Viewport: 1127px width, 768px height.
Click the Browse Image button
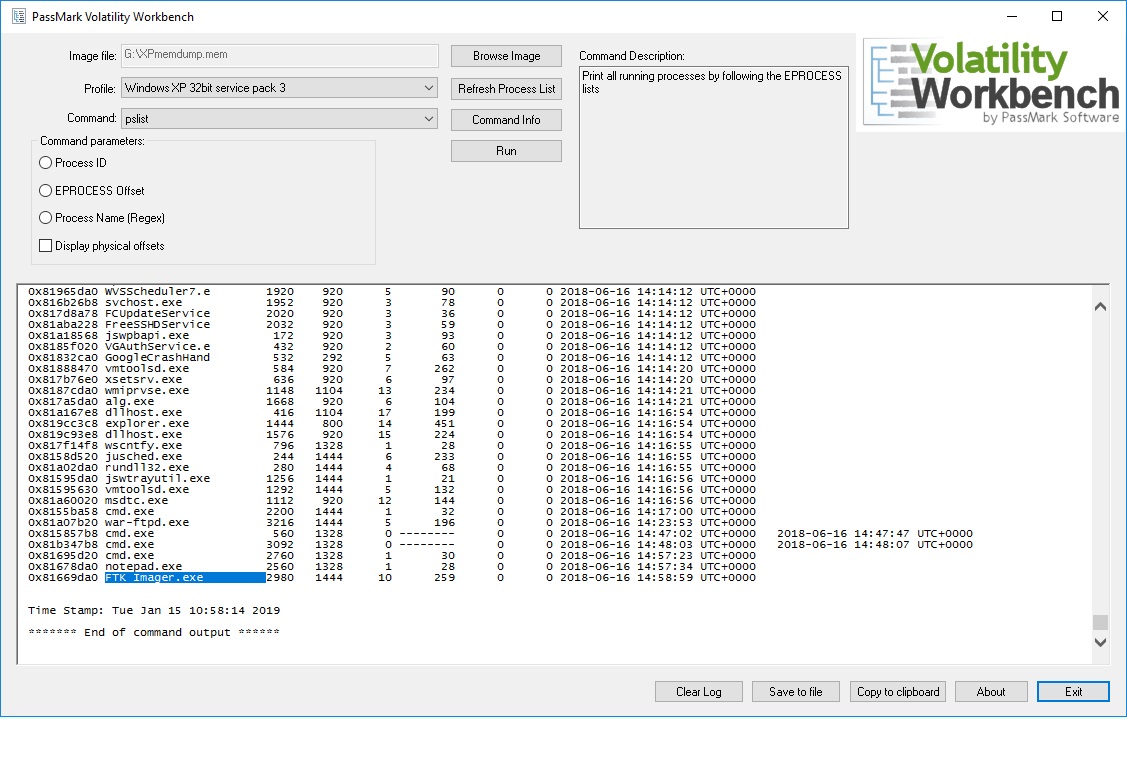(506, 55)
